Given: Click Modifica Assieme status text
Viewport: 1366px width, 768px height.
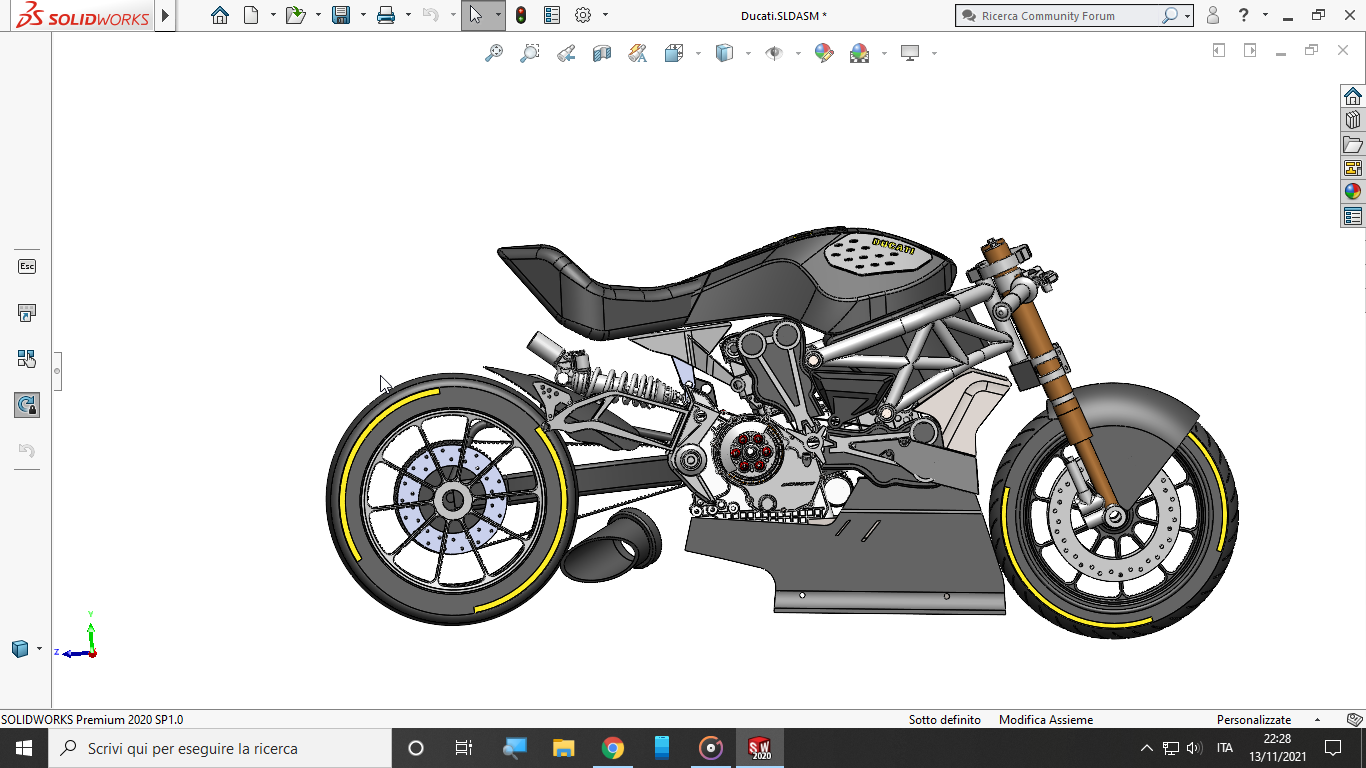Looking at the screenshot, I should pos(1046,719).
